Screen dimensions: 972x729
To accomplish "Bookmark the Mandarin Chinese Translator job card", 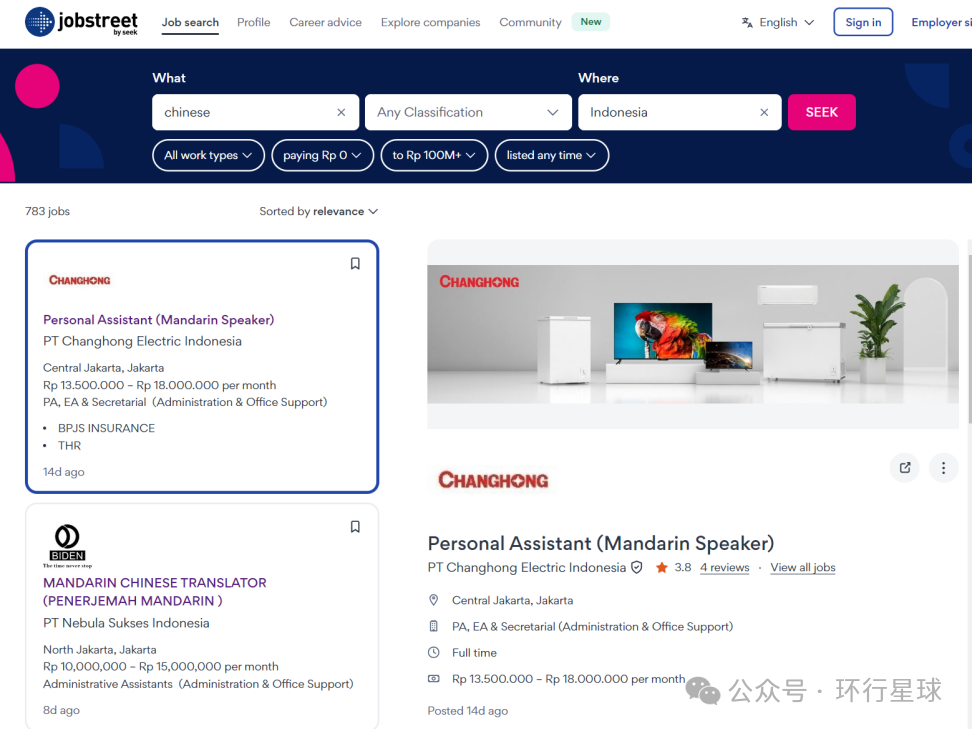I will click(x=355, y=527).
